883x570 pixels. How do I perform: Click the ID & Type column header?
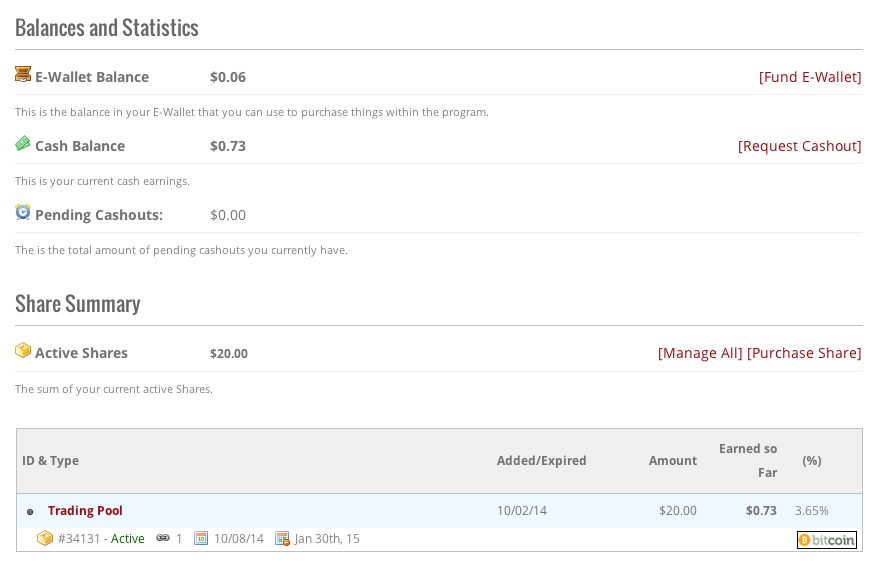click(x=51, y=461)
